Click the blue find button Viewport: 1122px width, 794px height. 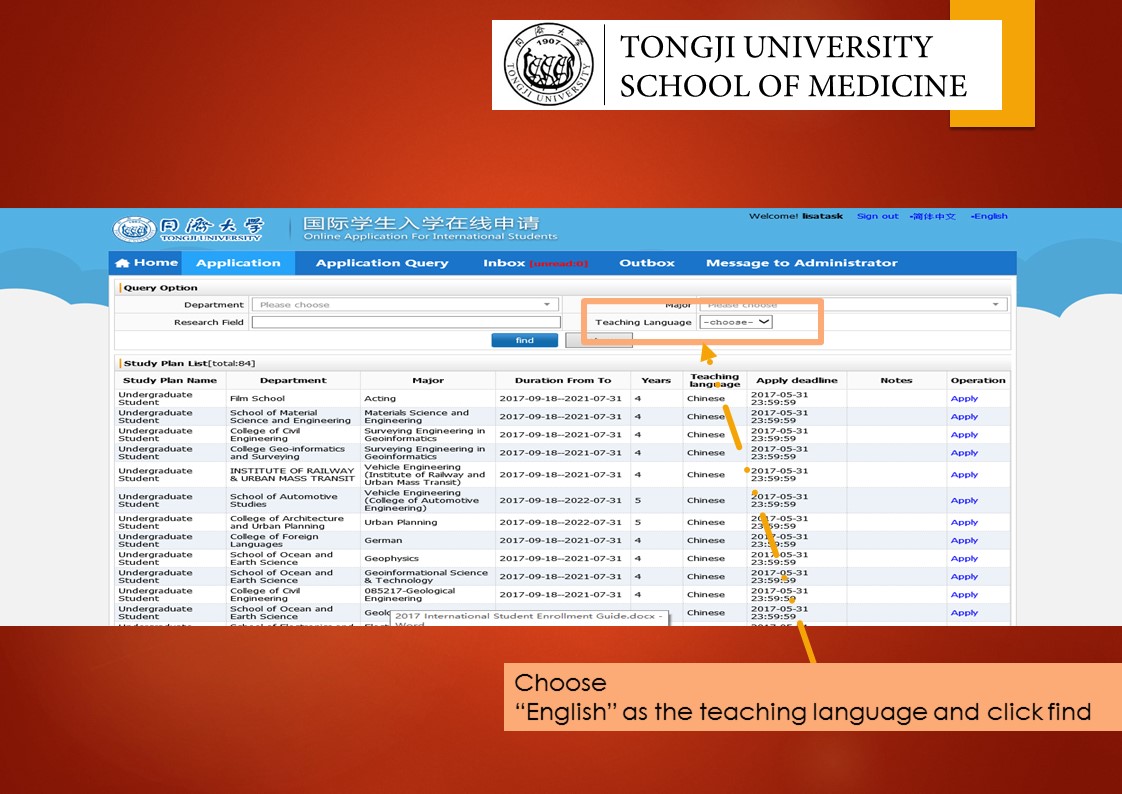(525, 340)
